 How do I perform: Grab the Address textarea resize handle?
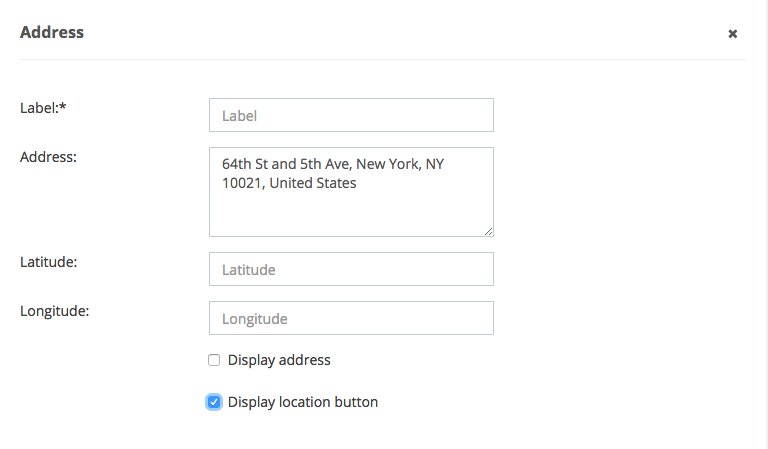pyautogui.click(x=489, y=232)
